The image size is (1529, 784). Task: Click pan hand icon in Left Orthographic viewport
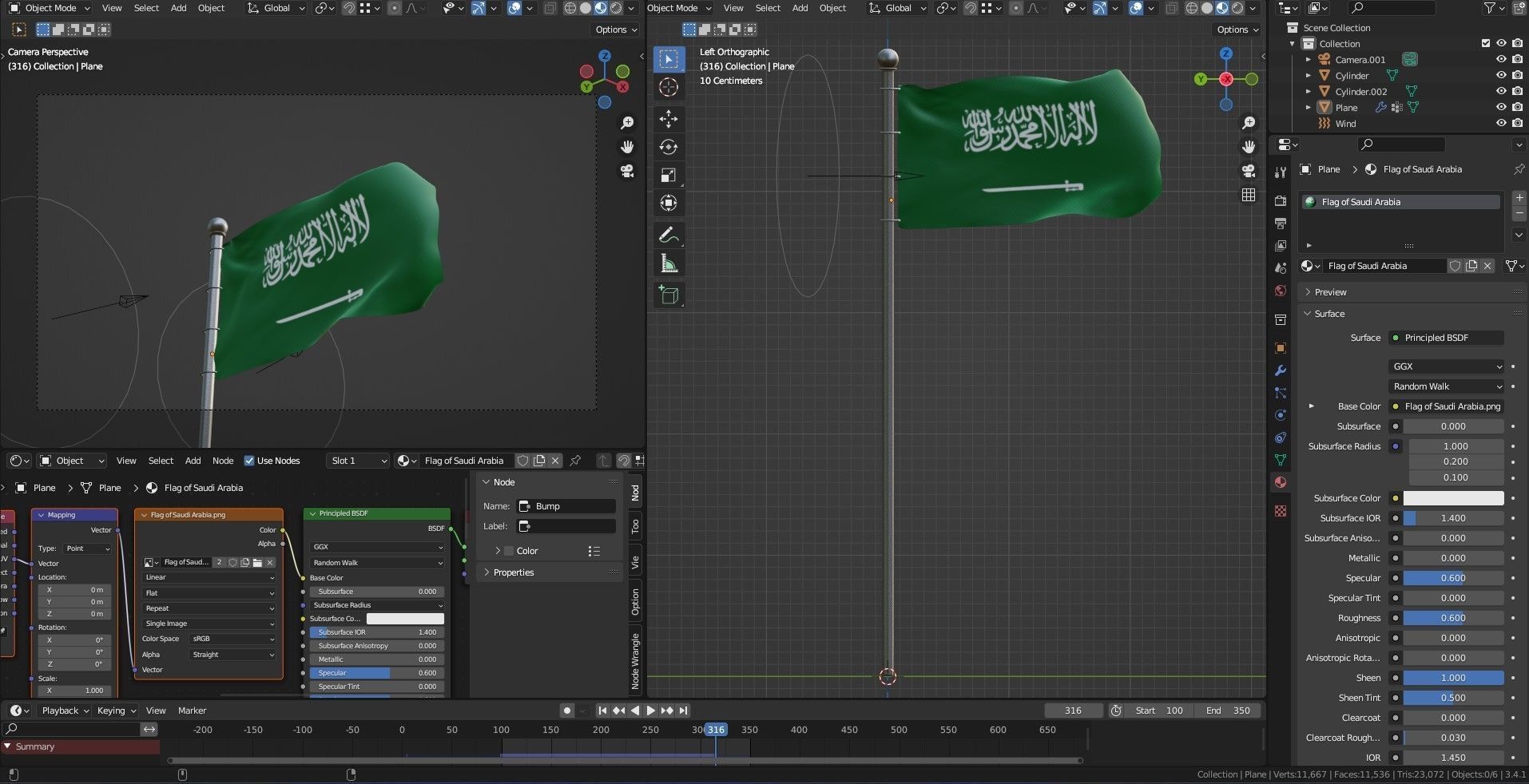(x=1249, y=147)
